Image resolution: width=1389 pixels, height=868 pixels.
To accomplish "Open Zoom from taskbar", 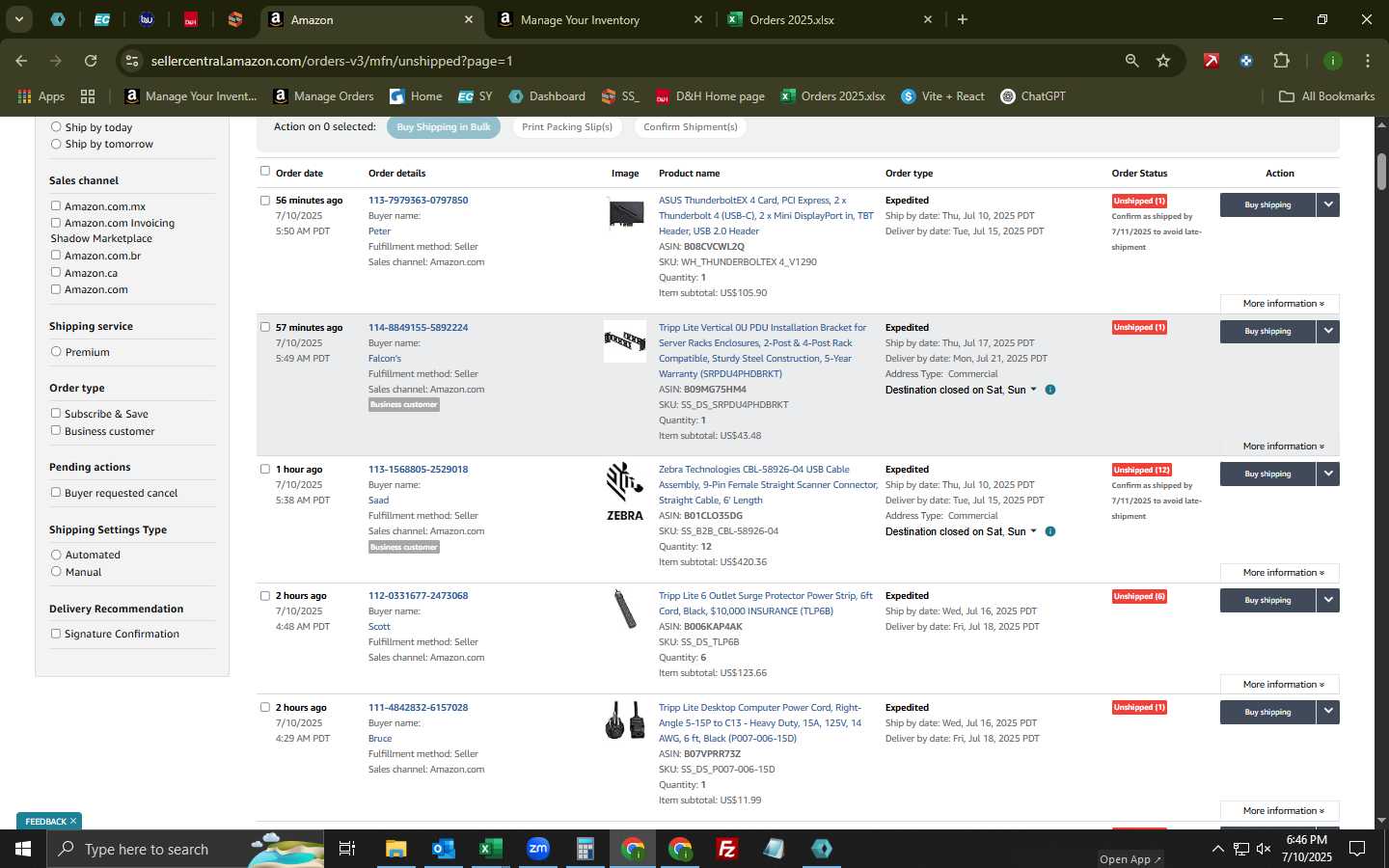I will 538,849.
